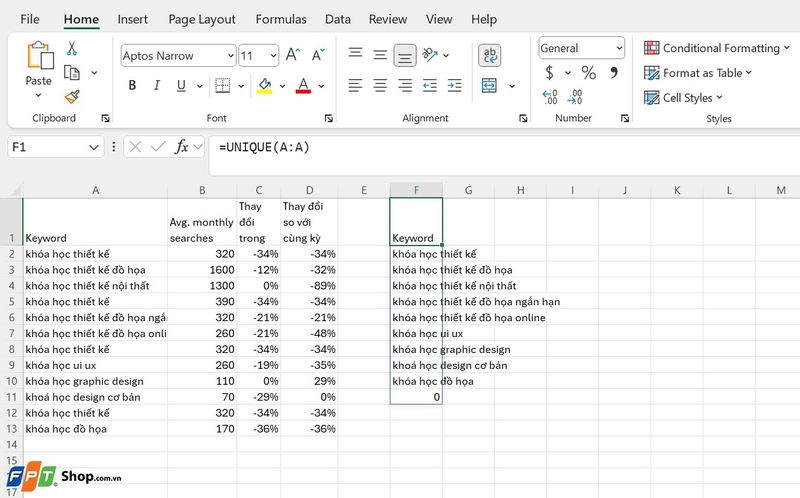
Task: Toggle Bold formatting
Action: 132,86
